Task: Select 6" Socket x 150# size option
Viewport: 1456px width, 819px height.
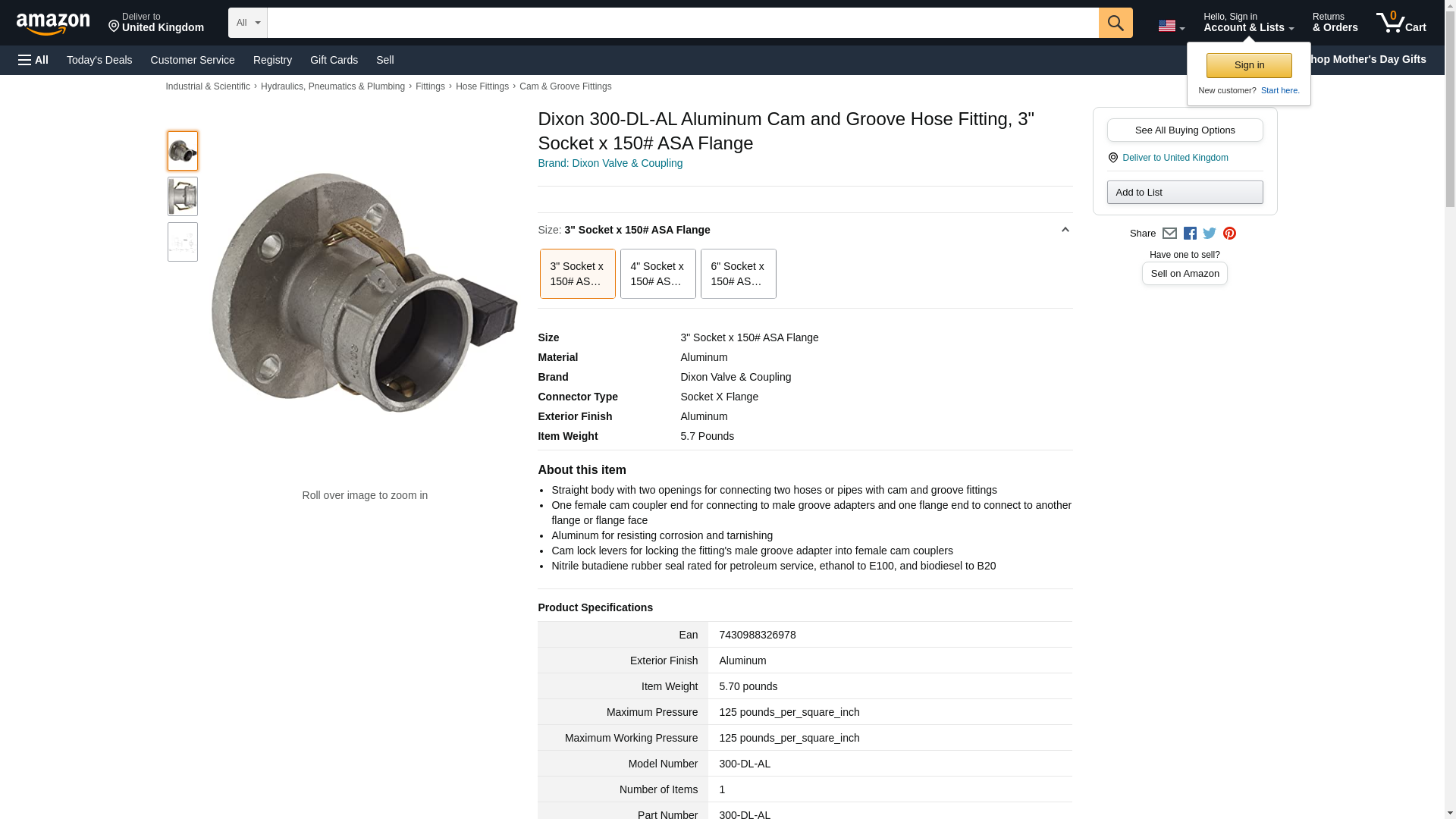Action: coord(738,274)
